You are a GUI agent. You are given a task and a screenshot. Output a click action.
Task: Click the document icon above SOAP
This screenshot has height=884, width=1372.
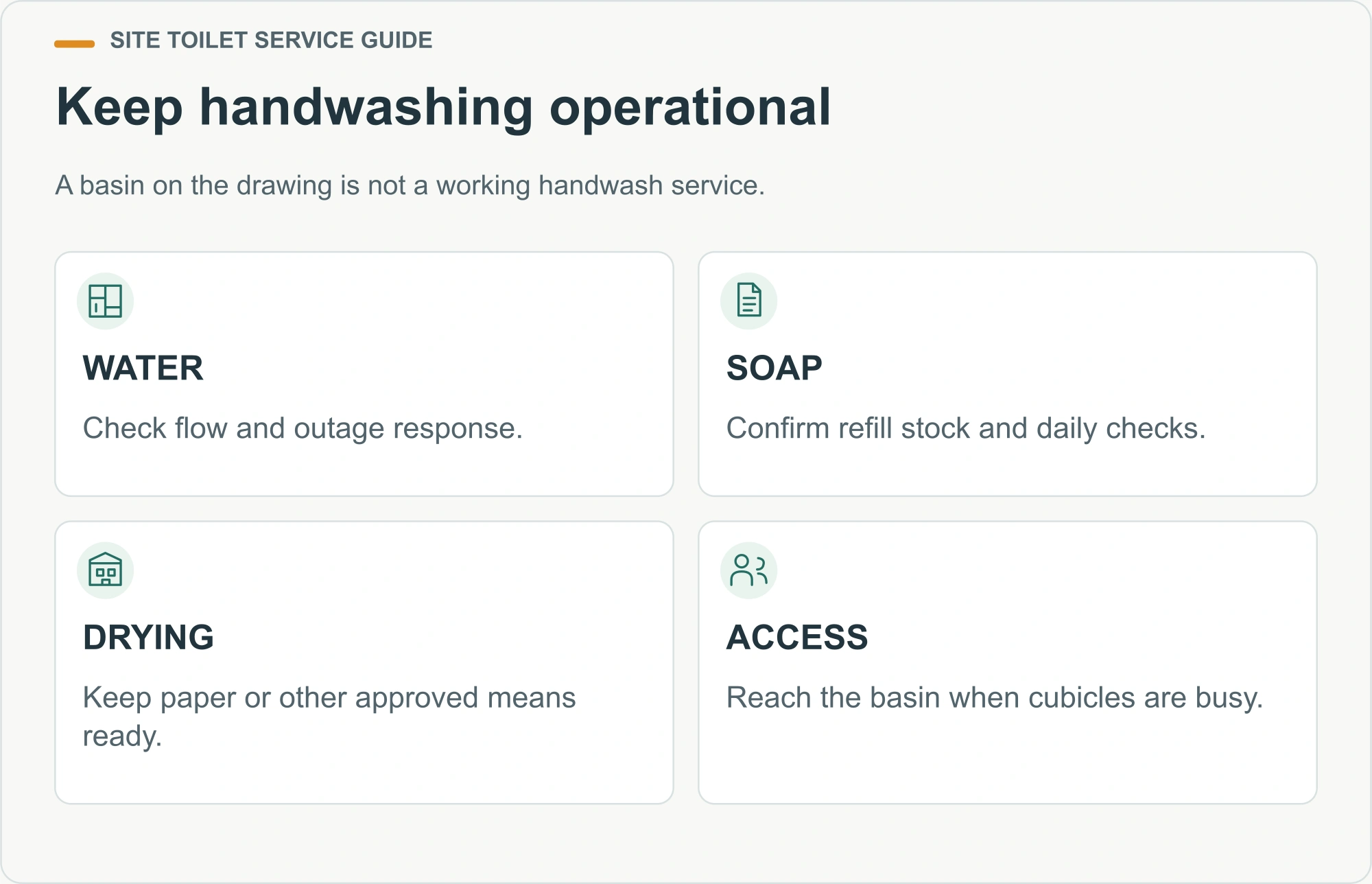(x=748, y=301)
